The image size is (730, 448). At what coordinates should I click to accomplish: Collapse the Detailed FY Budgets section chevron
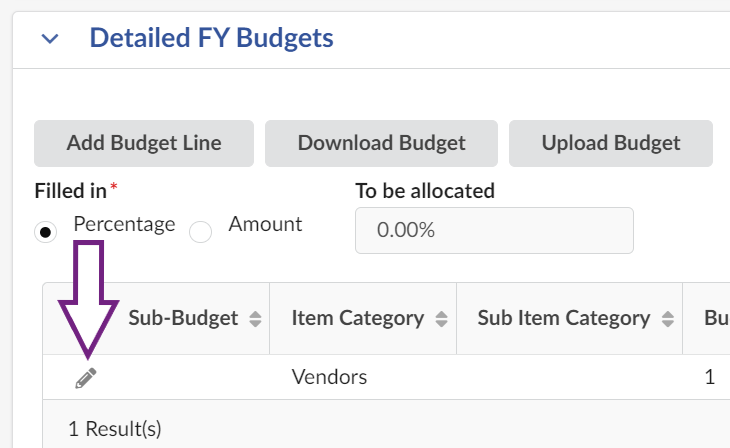50,39
